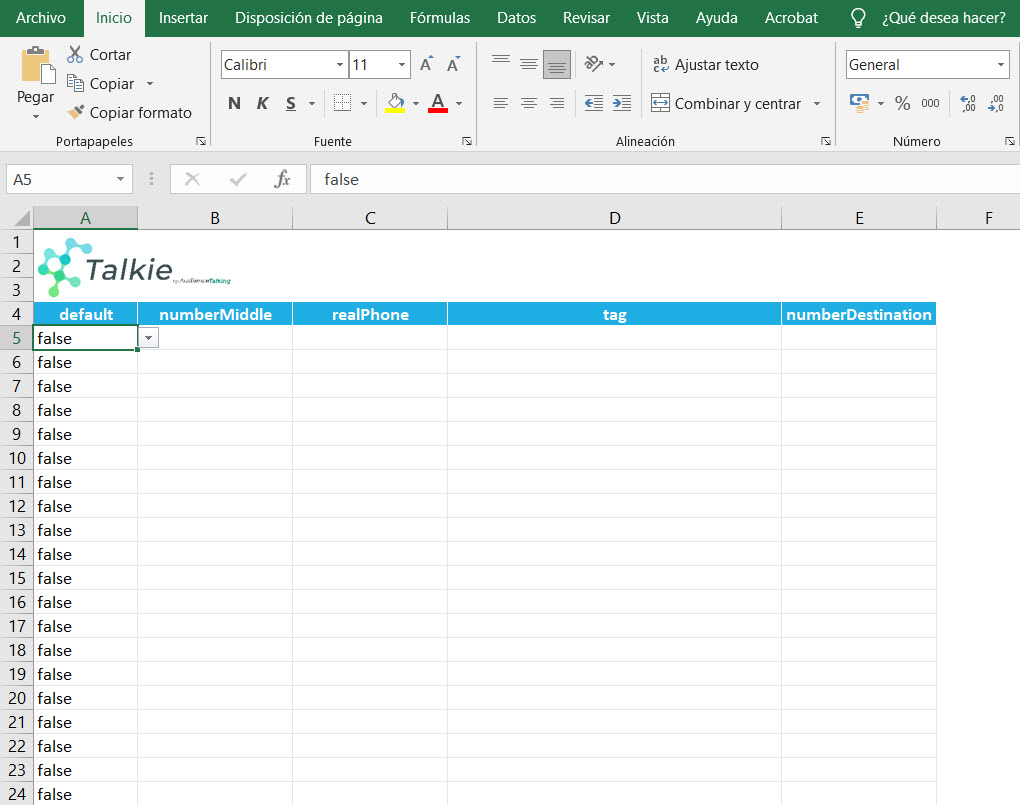Click the Pegar paste icon
Viewport: 1020px width, 805px height.
click(x=38, y=66)
